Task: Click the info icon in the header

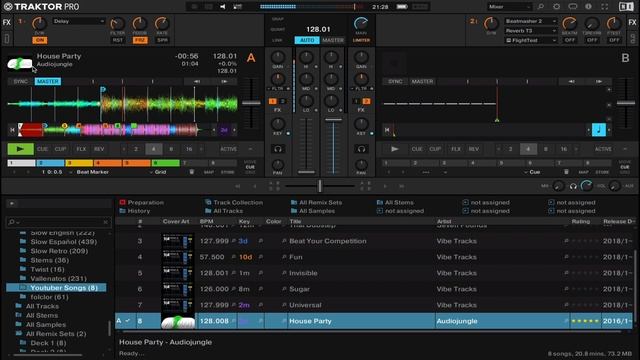Action: point(589,7)
